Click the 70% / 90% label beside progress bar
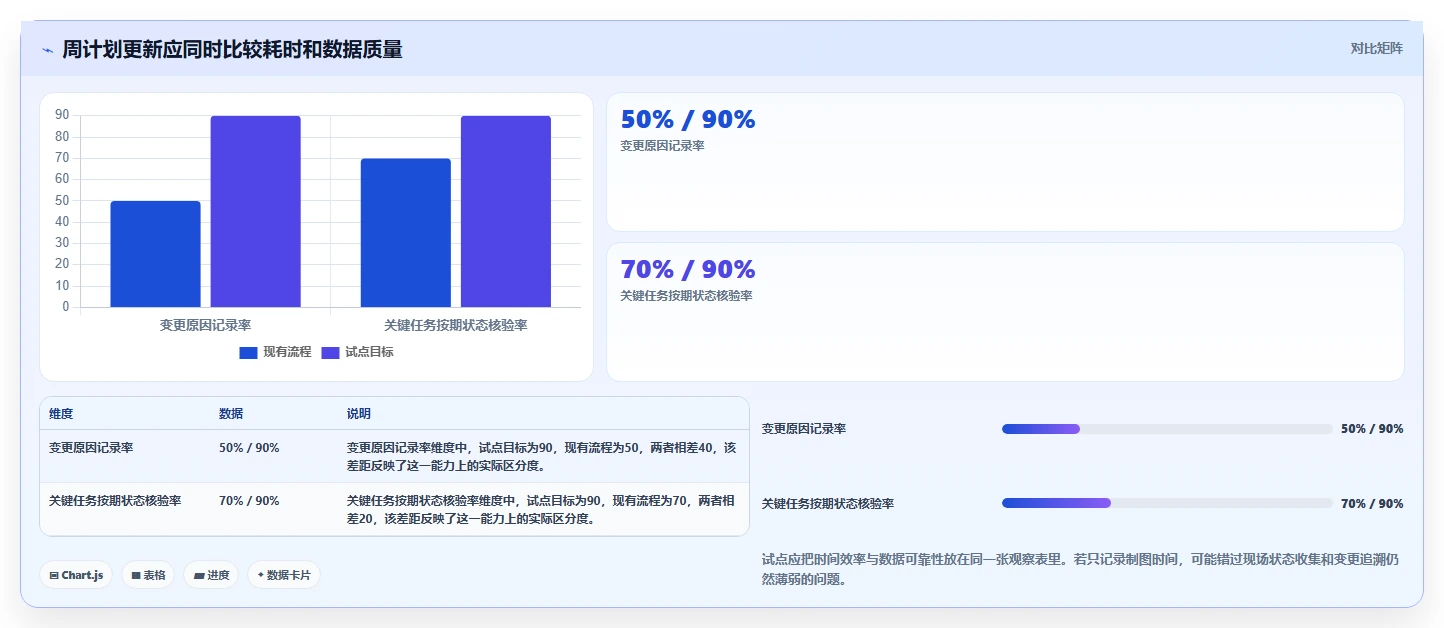This screenshot has width=1444, height=628. (x=1372, y=504)
